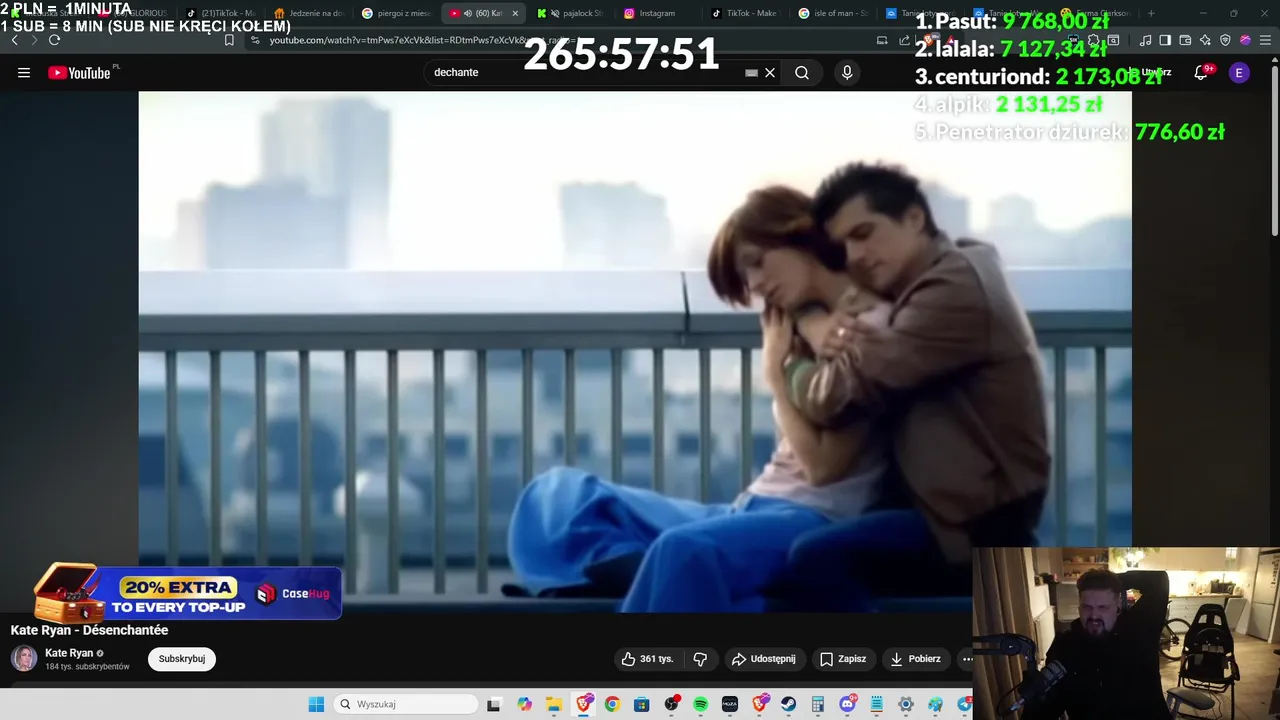This screenshot has height=720, width=1280.
Task: Click the video player to pause
Action: click(635, 351)
